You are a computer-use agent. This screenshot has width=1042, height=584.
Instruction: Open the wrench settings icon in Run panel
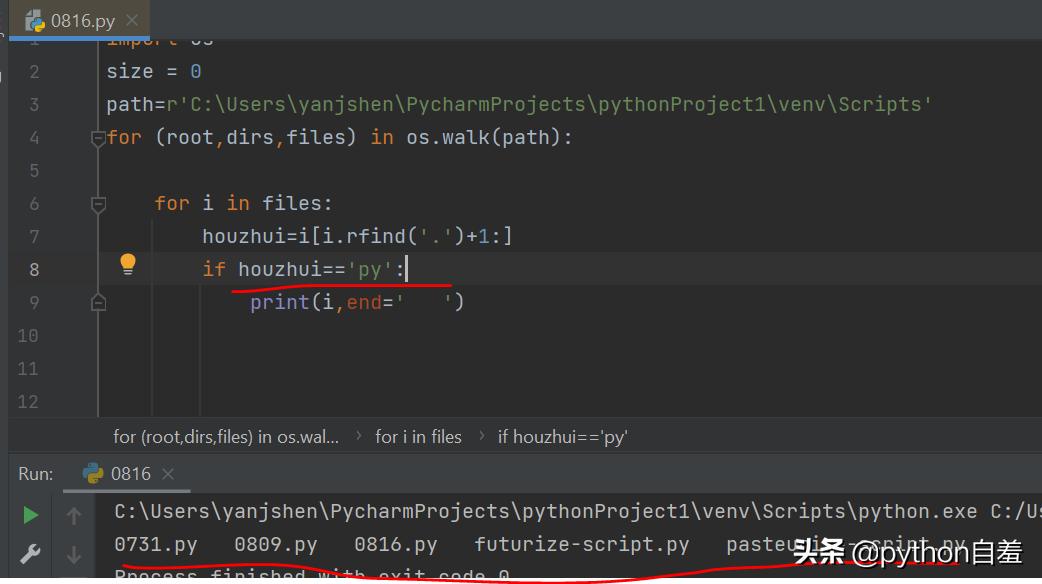31,553
